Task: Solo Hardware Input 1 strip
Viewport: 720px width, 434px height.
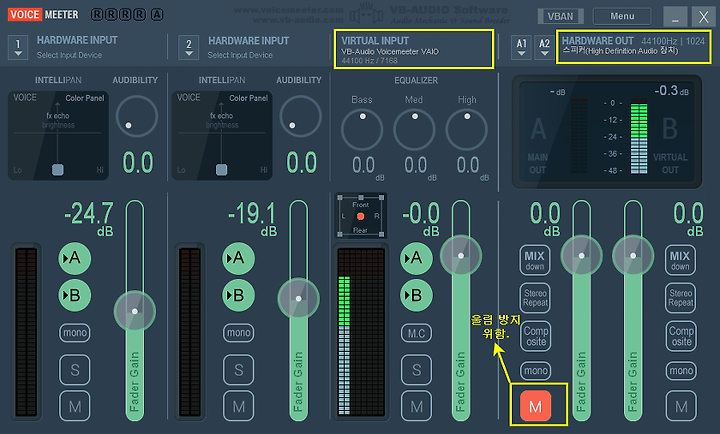Action: (75, 369)
